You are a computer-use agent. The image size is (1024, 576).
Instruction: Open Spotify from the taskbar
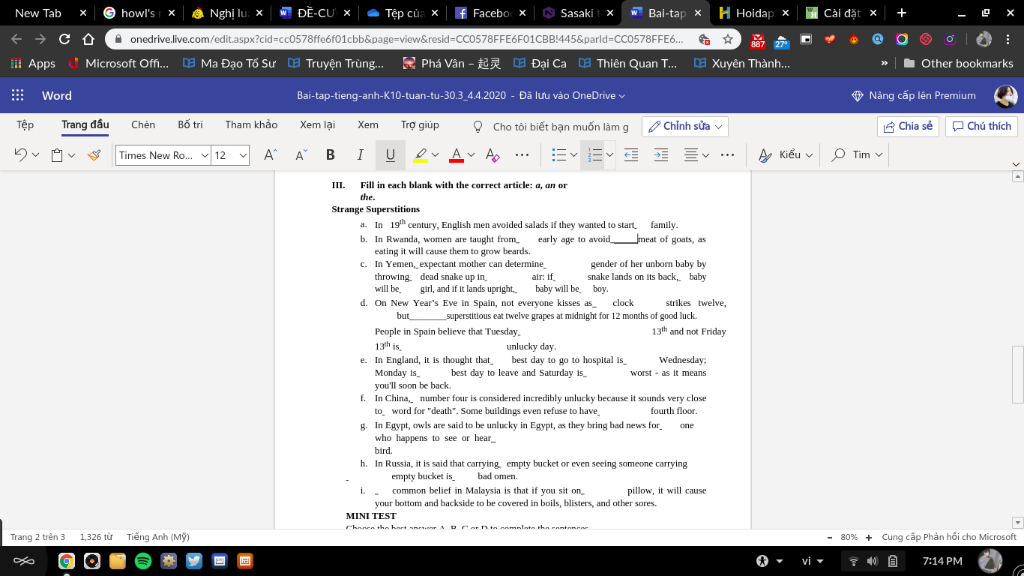[143, 561]
